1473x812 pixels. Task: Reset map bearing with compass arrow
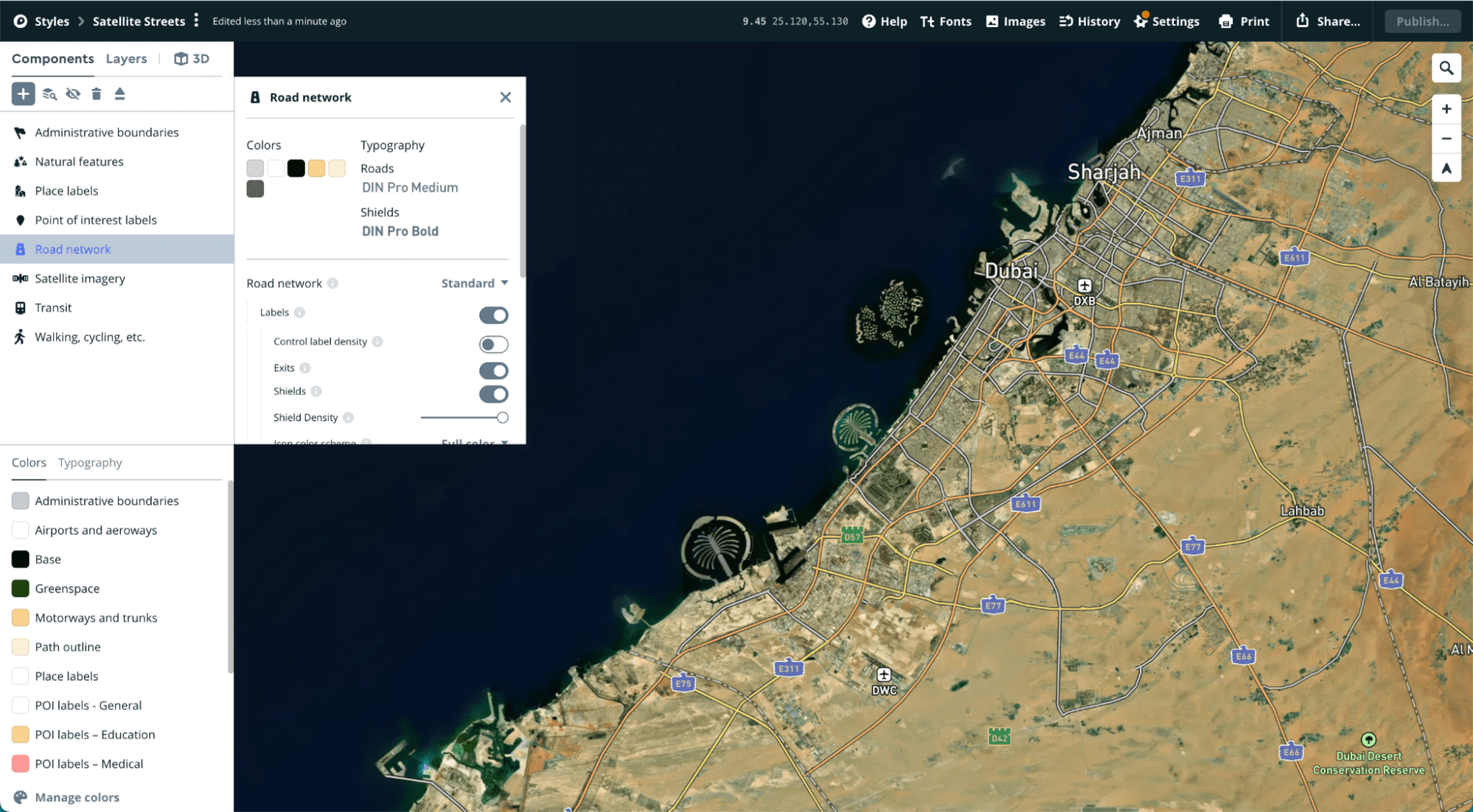pyautogui.click(x=1446, y=169)
